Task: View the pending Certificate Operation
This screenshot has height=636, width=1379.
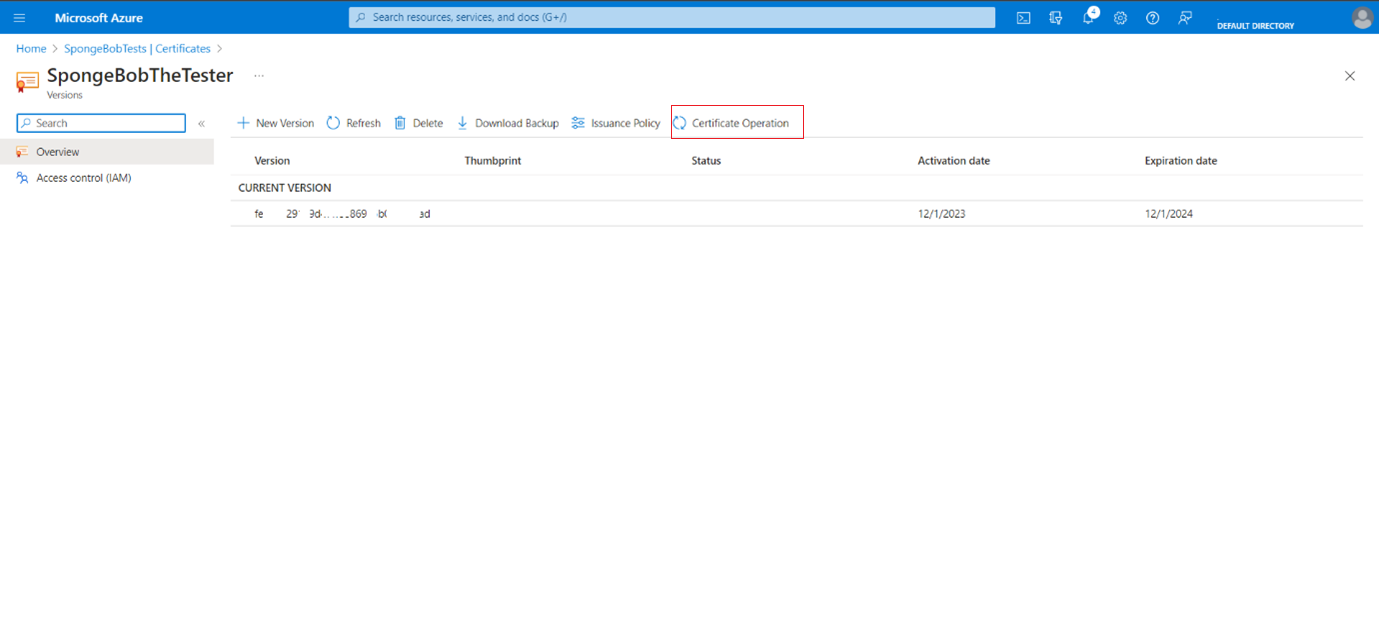Action: [737, 122]
